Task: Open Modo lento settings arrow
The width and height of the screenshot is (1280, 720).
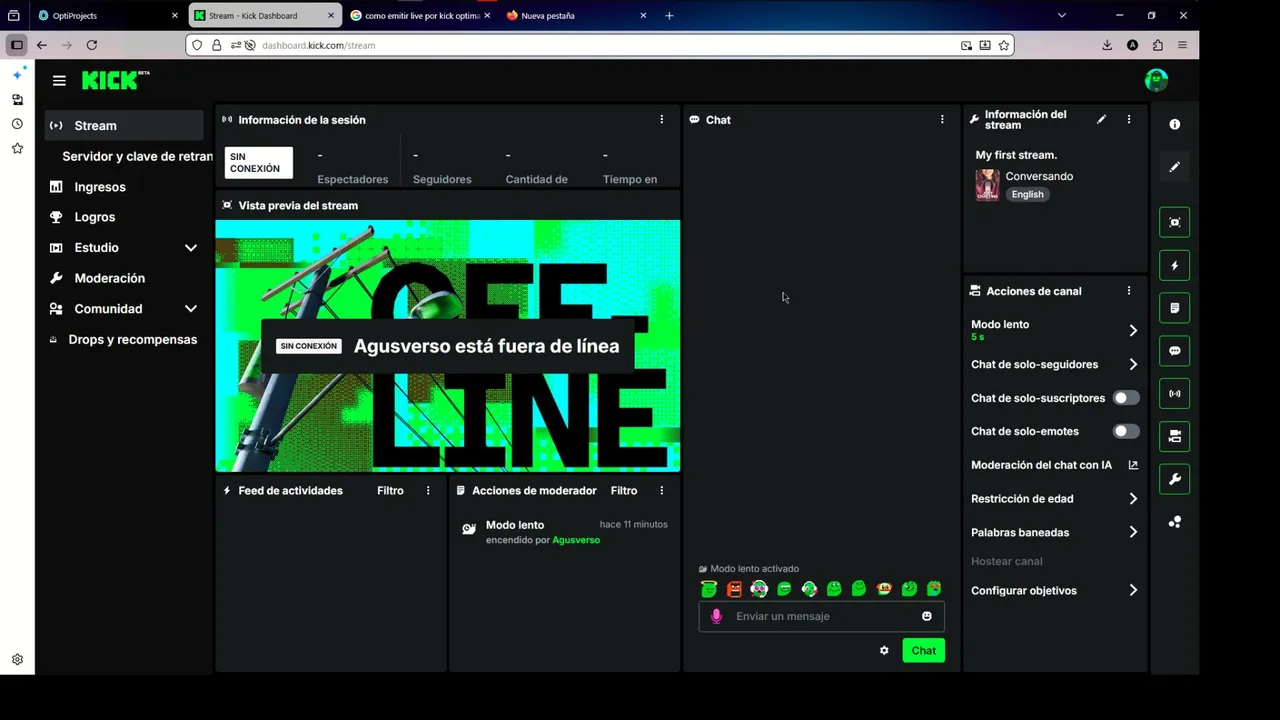Action: pos(1133,330)
